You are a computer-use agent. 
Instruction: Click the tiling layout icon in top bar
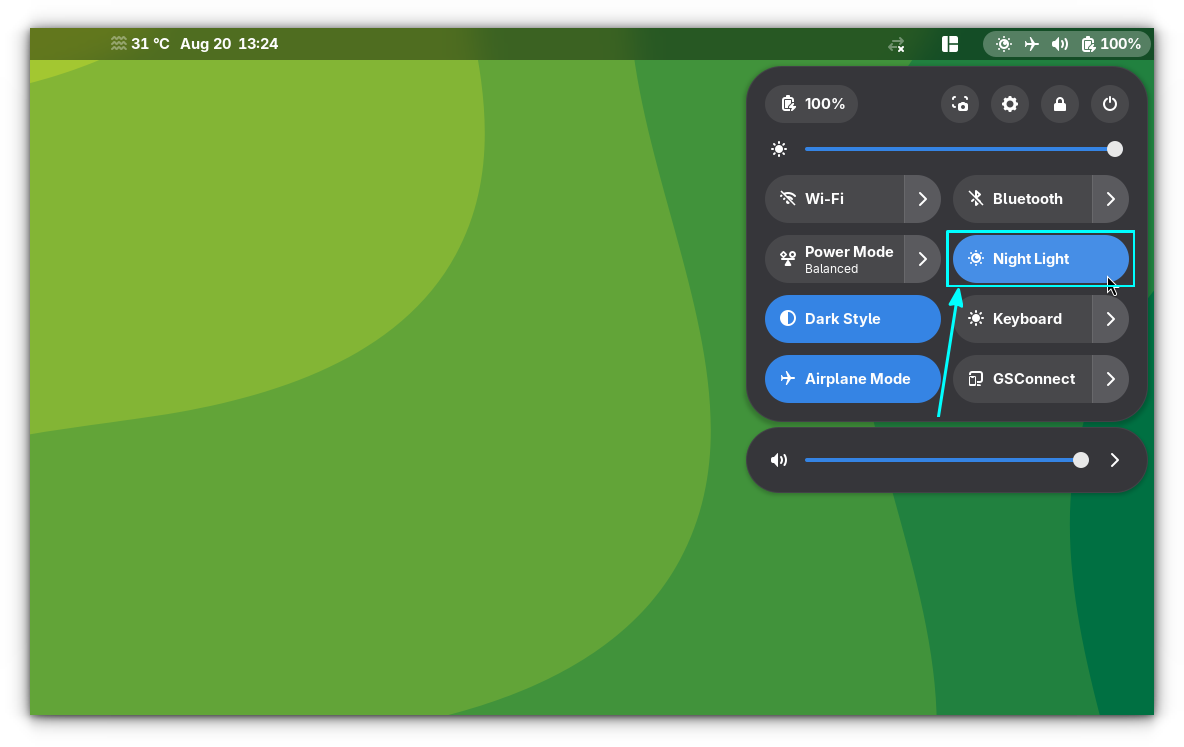(950, 45)
